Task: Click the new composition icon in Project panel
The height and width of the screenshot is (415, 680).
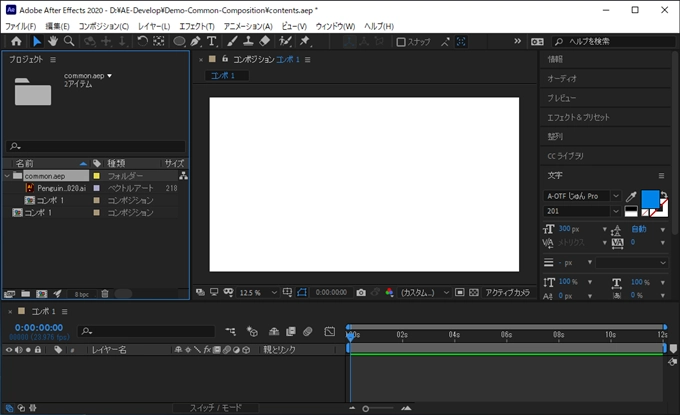Action: (42, 294)
